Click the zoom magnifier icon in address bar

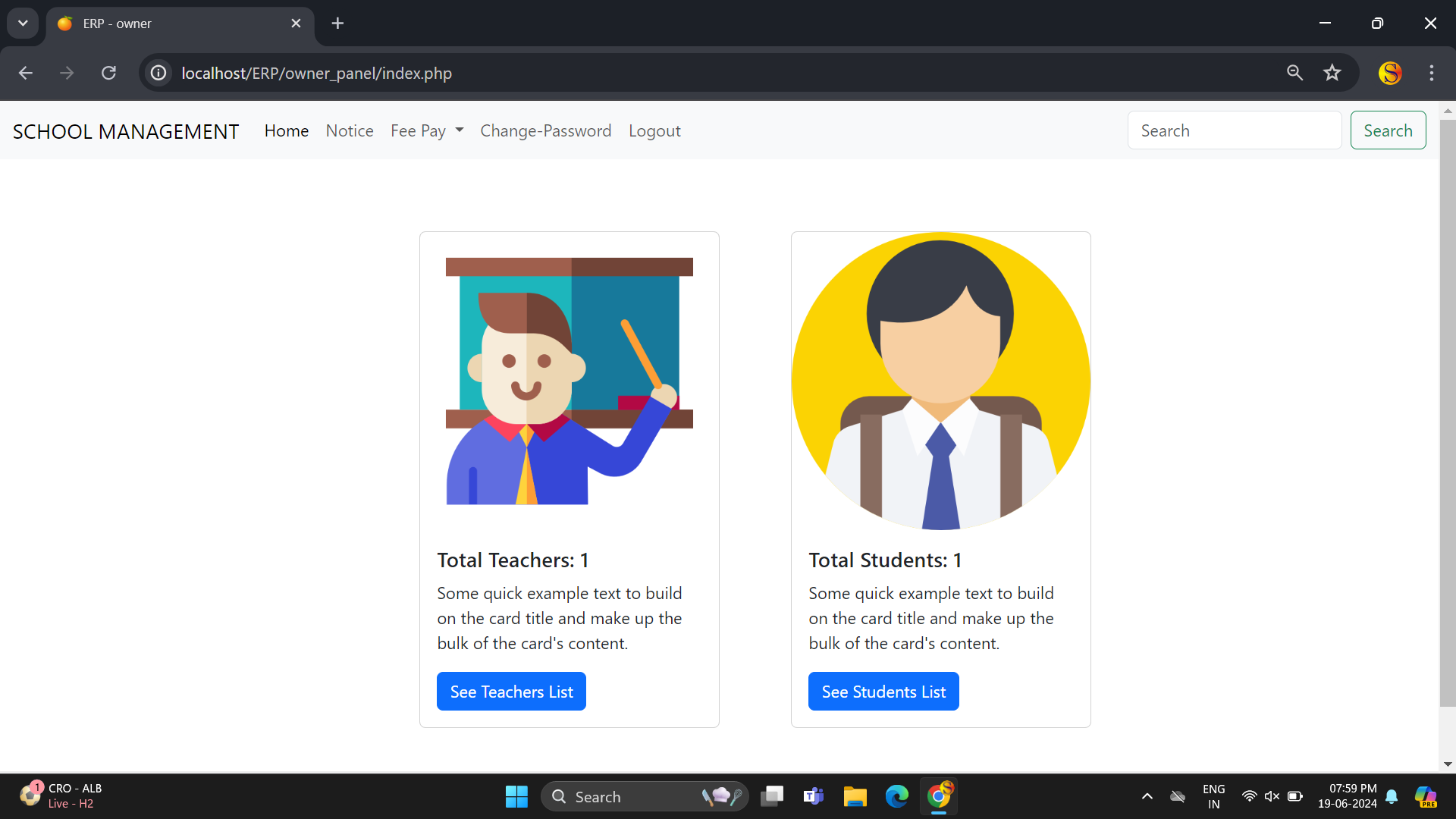1294,73
